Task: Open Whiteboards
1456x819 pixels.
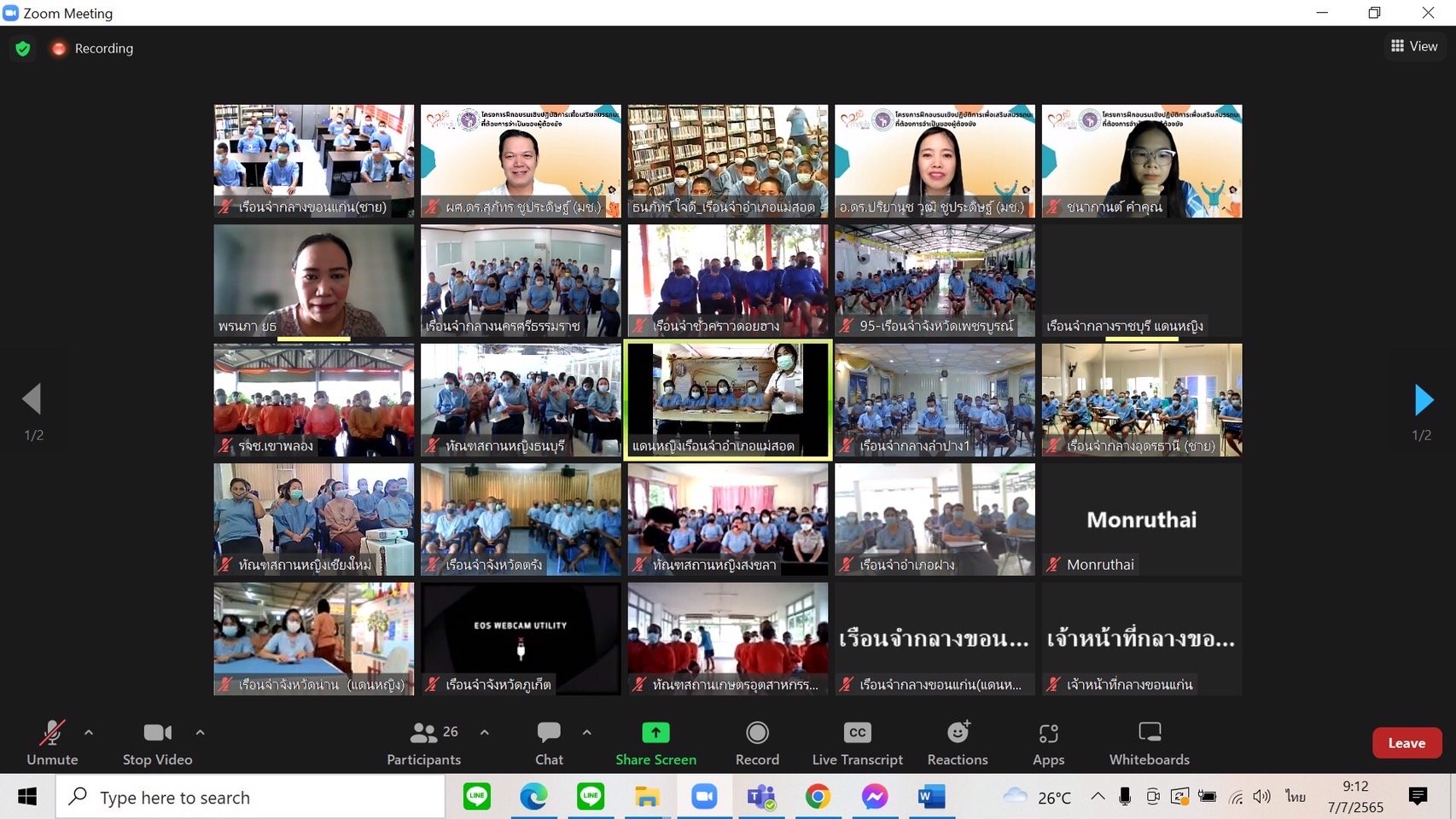Action: (x=1149, y=742)
